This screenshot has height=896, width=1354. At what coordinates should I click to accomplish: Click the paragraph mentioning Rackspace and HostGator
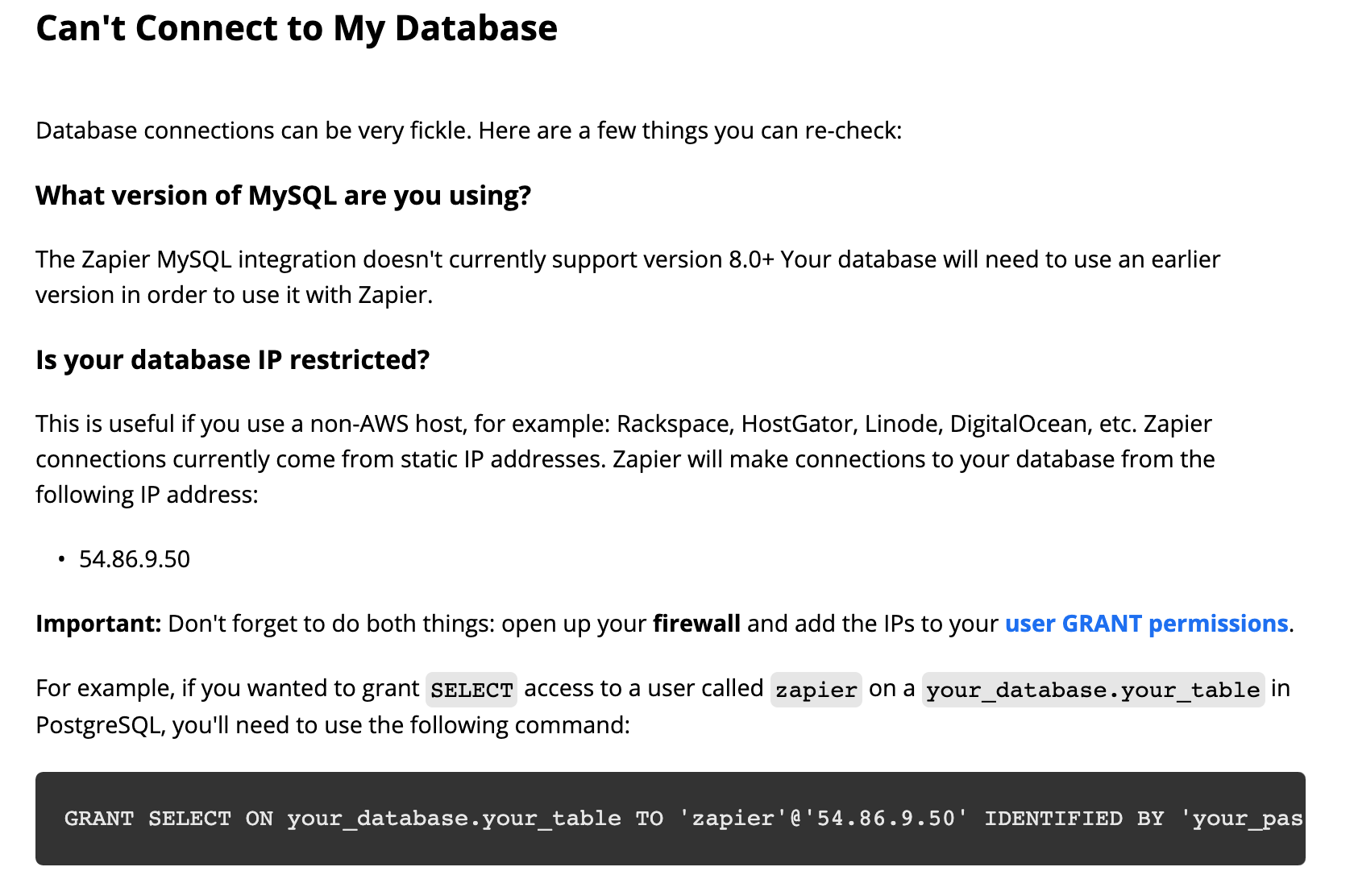point(625,459)
